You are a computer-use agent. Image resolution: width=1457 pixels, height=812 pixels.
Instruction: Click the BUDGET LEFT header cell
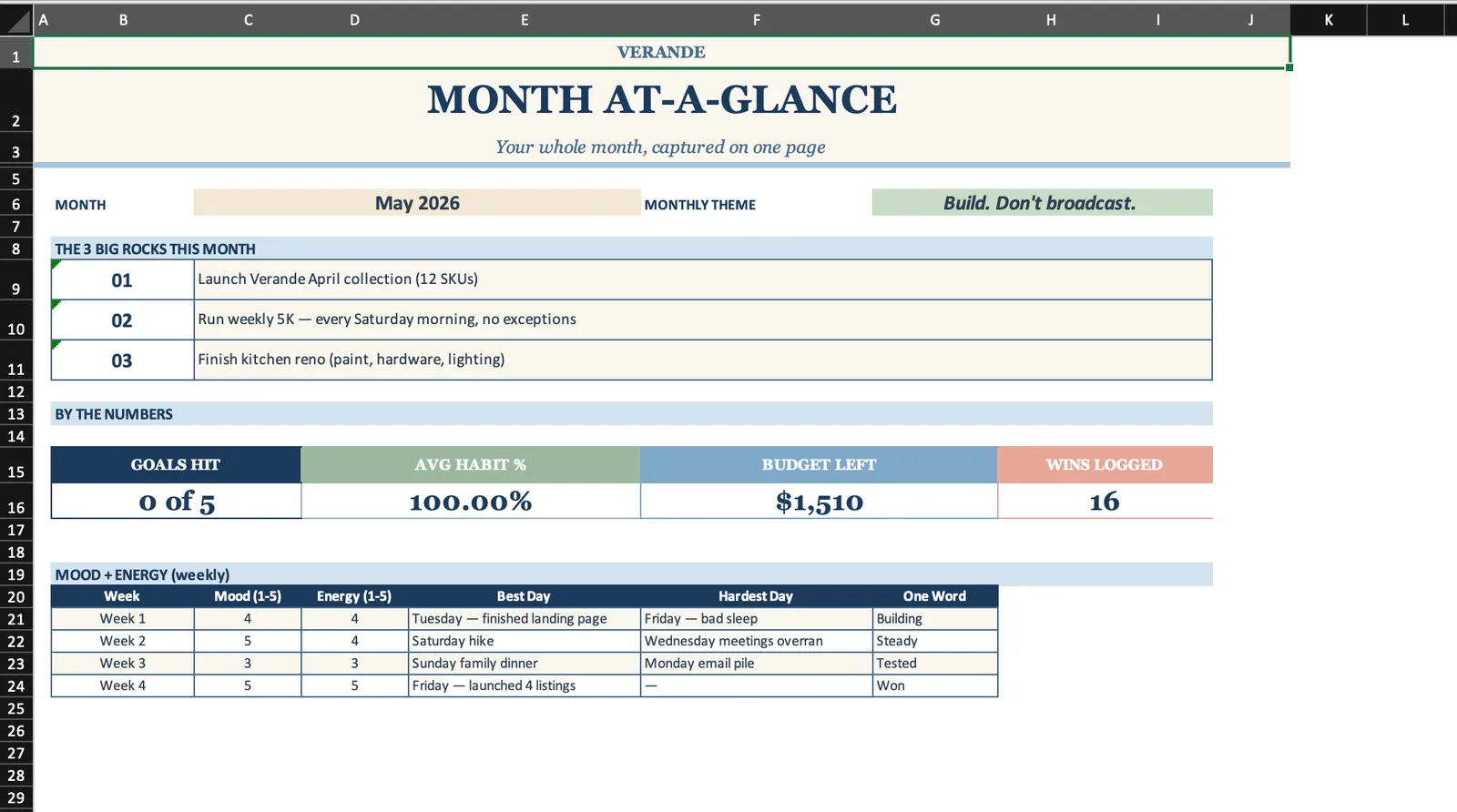click(819, 464)
